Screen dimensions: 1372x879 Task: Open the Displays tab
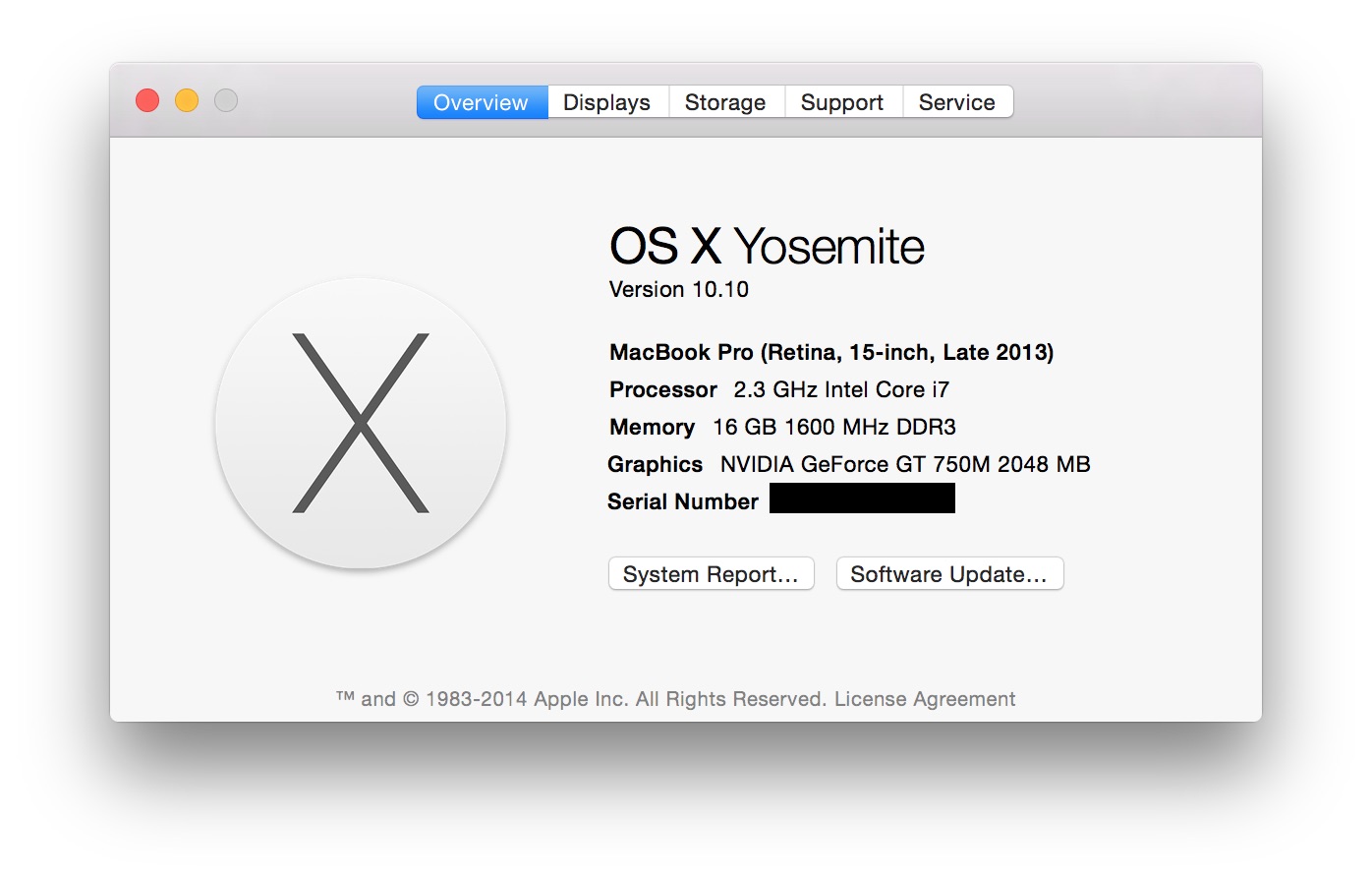(607, 102)
